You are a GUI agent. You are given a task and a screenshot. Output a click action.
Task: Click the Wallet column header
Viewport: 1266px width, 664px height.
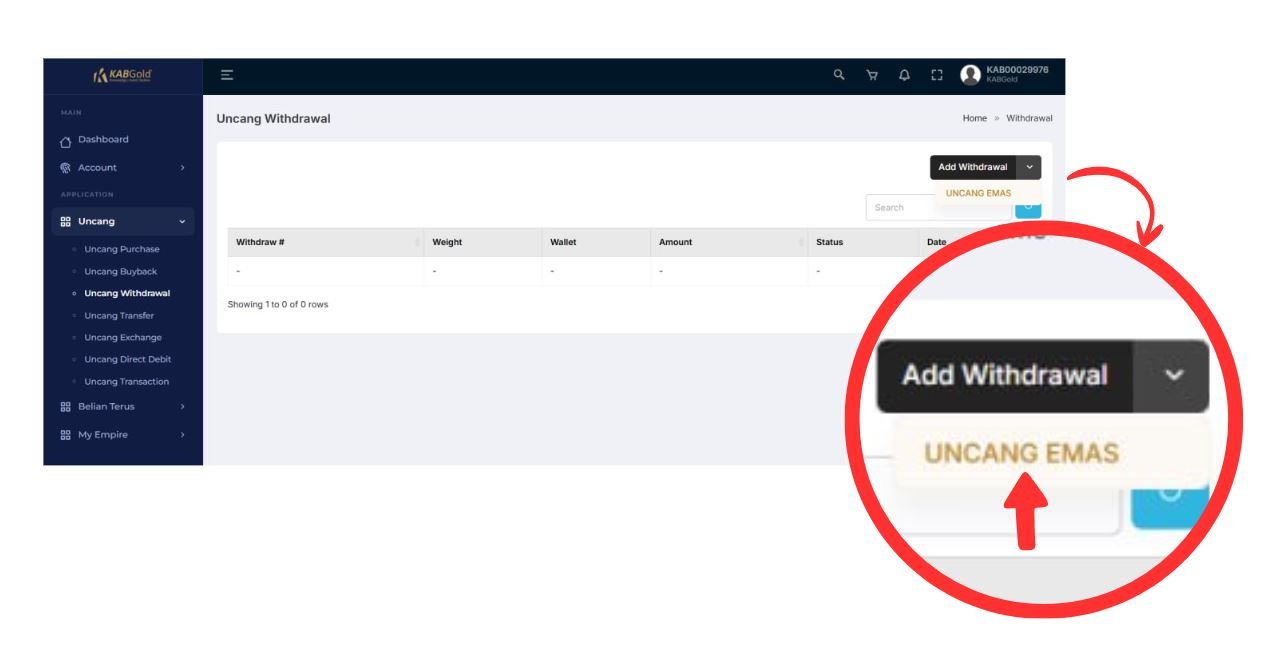tap(563, 242)
